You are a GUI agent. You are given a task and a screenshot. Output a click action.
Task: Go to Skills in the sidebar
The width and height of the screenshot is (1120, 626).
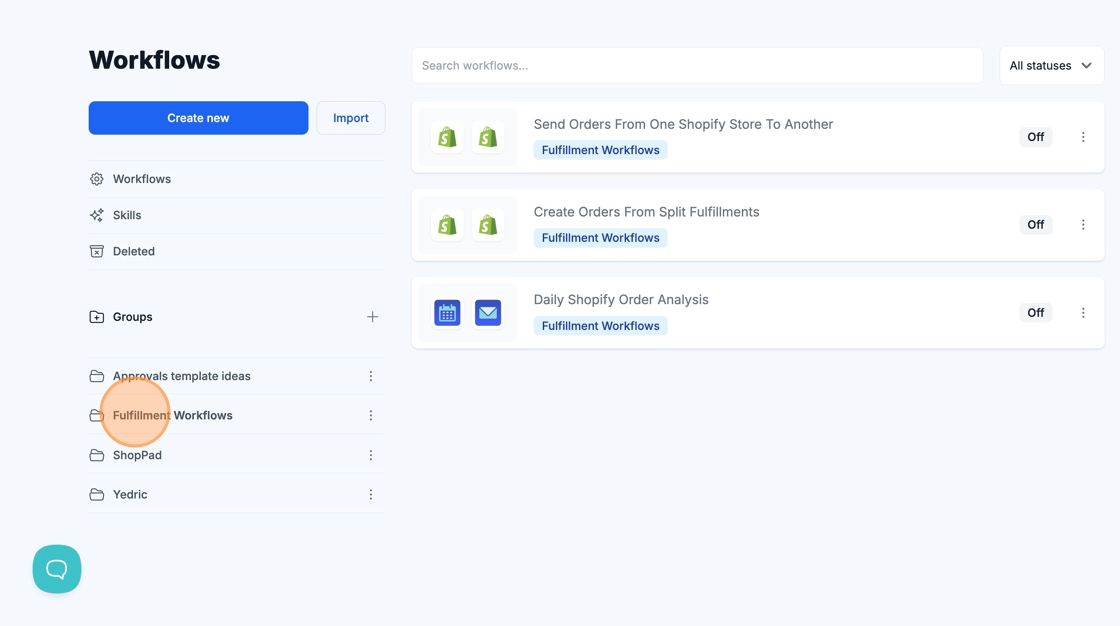pyautogui.click(x=127, y=215)
